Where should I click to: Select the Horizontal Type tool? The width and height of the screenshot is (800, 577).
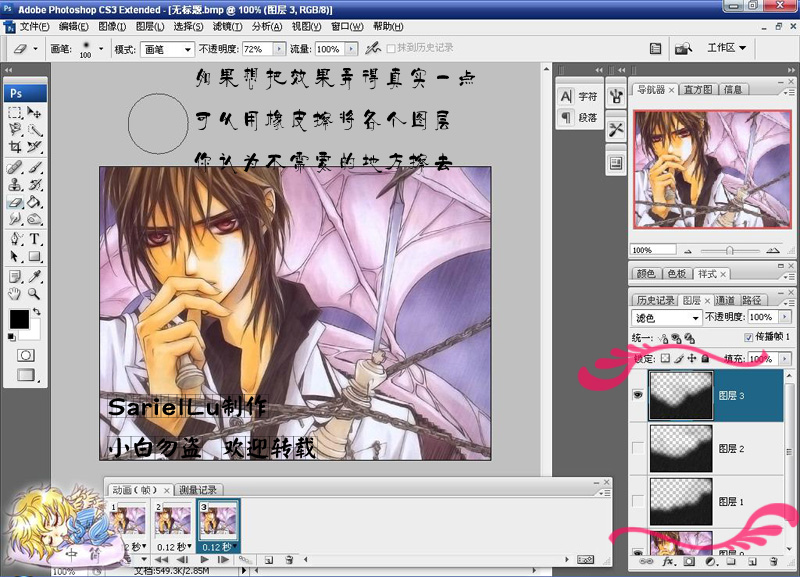pos(34,239)
